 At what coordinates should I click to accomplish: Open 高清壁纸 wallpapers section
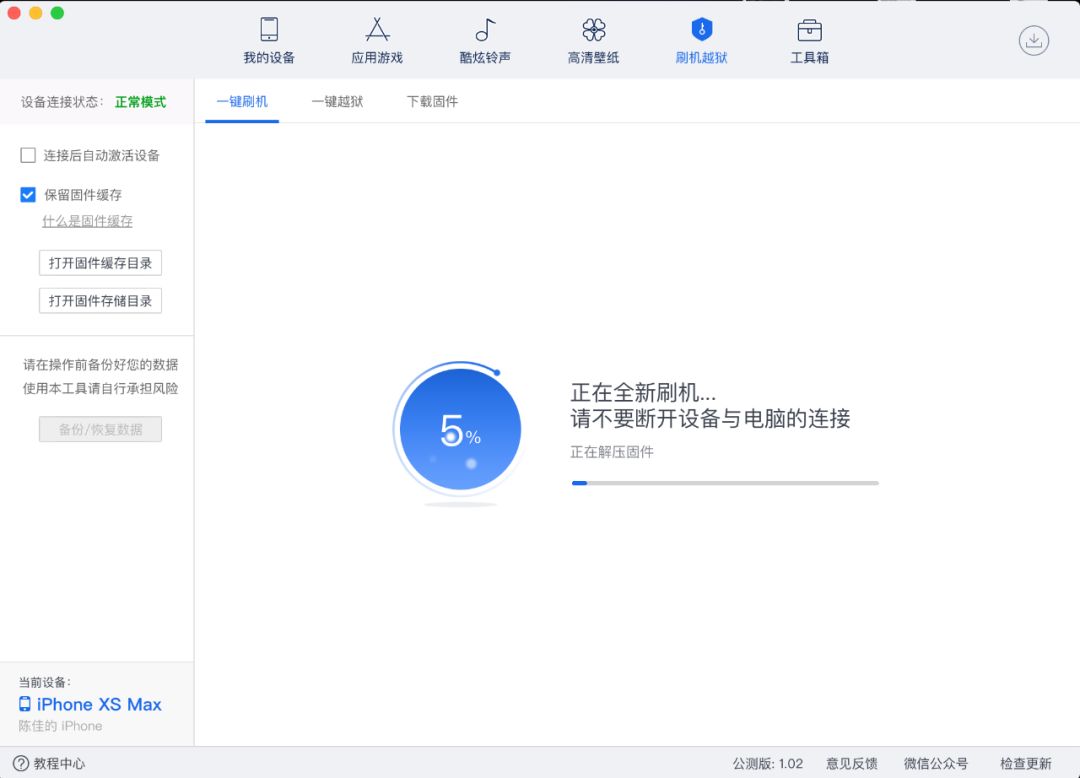coord(593,41)
